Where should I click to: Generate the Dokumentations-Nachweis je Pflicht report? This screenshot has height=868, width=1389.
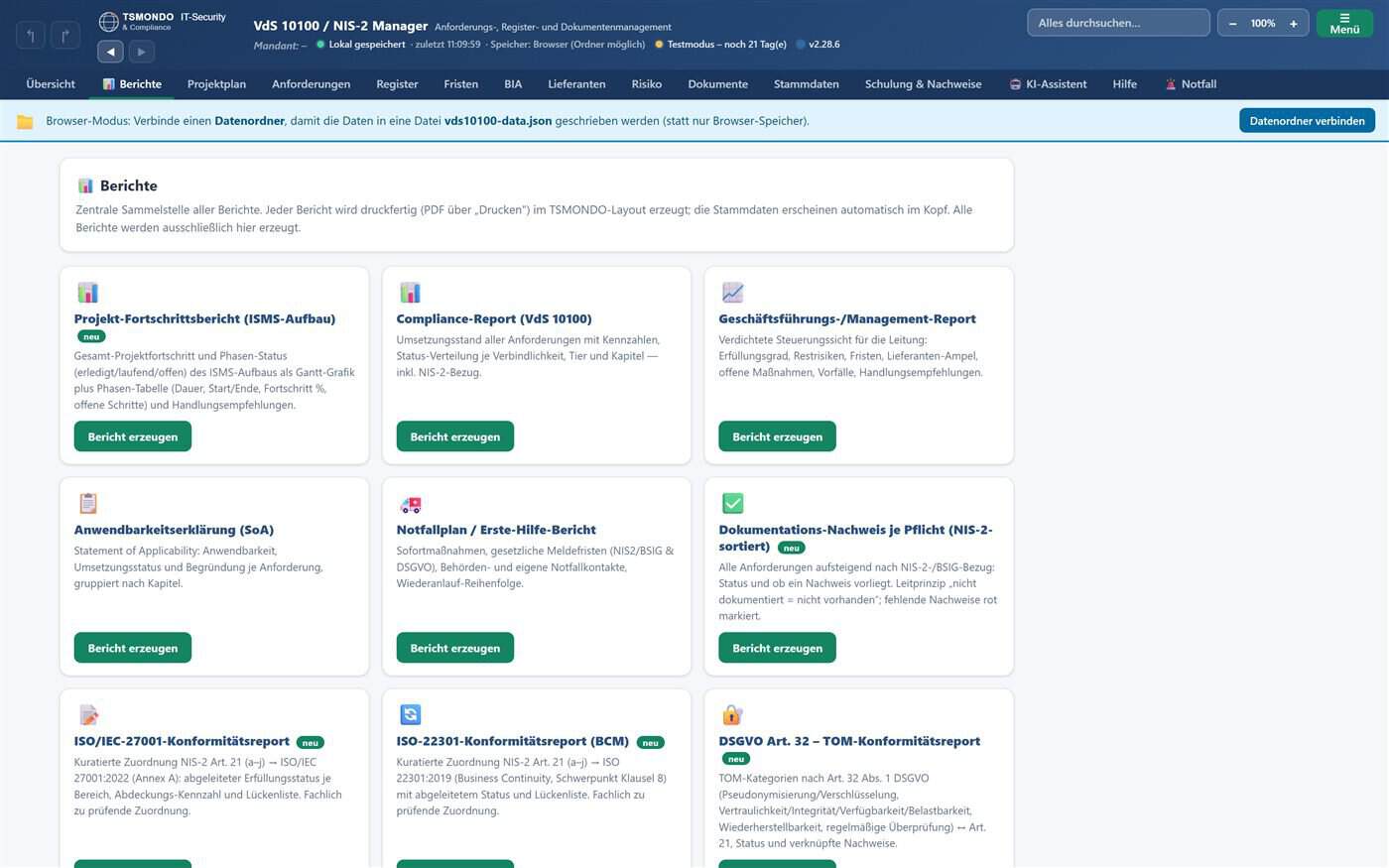coord(778,648)
